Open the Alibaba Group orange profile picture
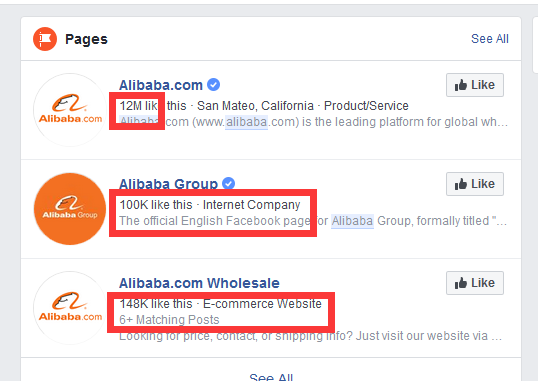This screenshot has width=538, height=381. pos(70,209)
